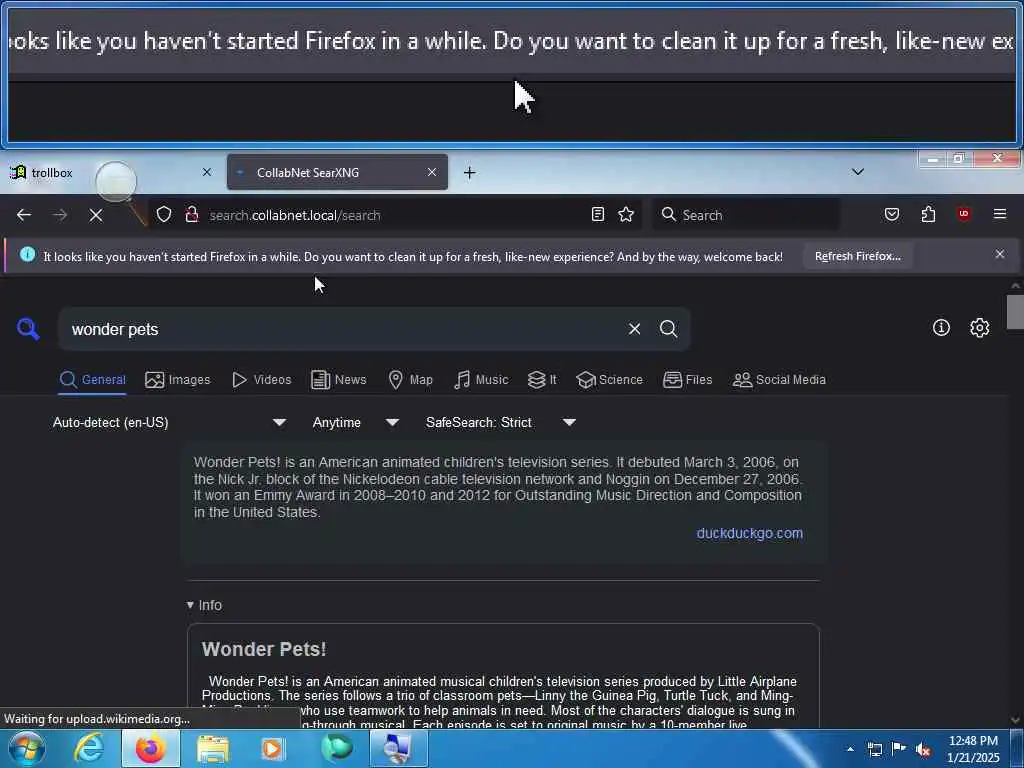Viewport: 1024px width, 768px height.
Task: Click the SearXNG logo magnifier
Action: tap(28, 328)
